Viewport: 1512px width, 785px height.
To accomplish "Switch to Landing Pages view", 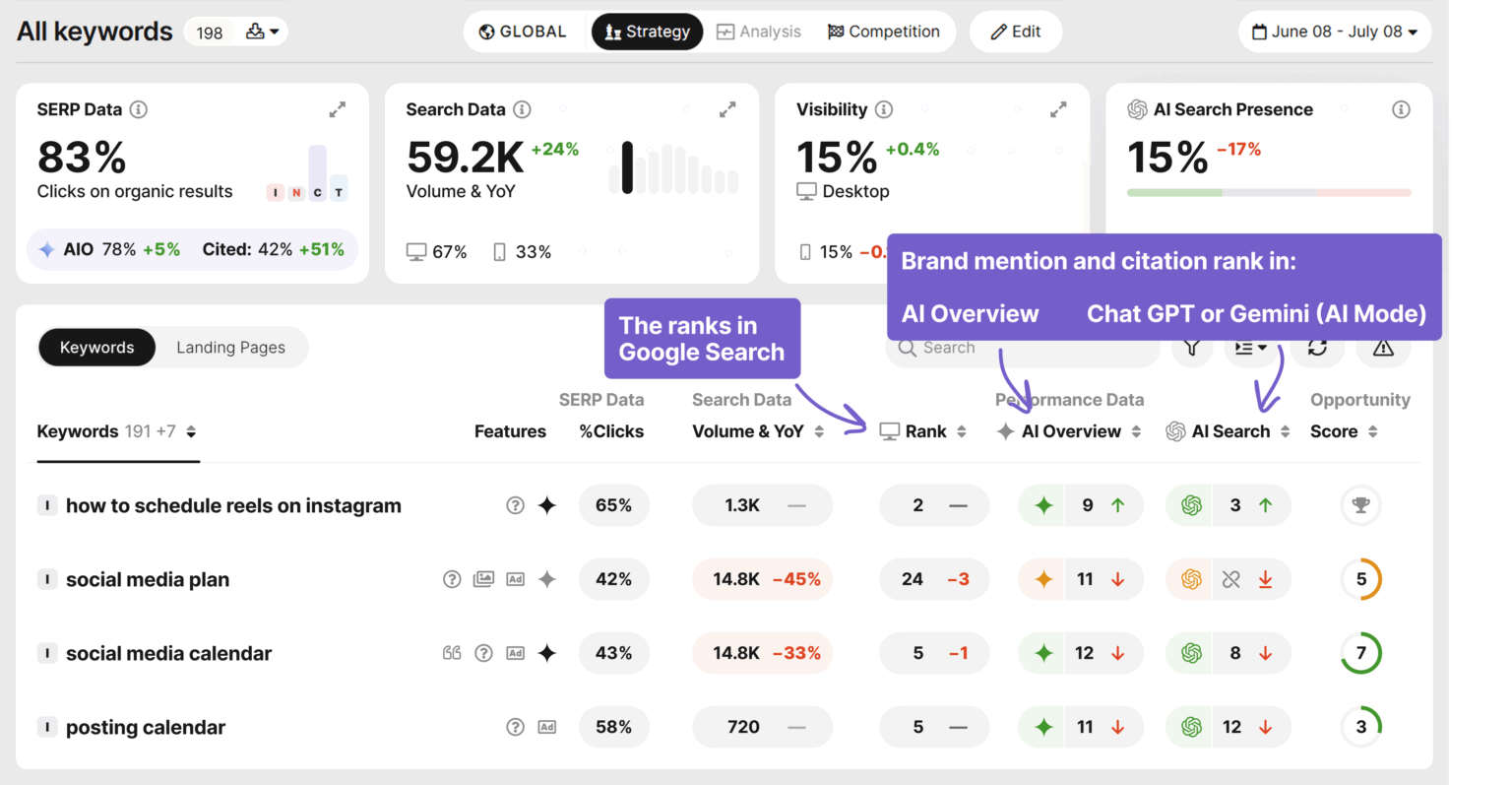I will [230, 348].
